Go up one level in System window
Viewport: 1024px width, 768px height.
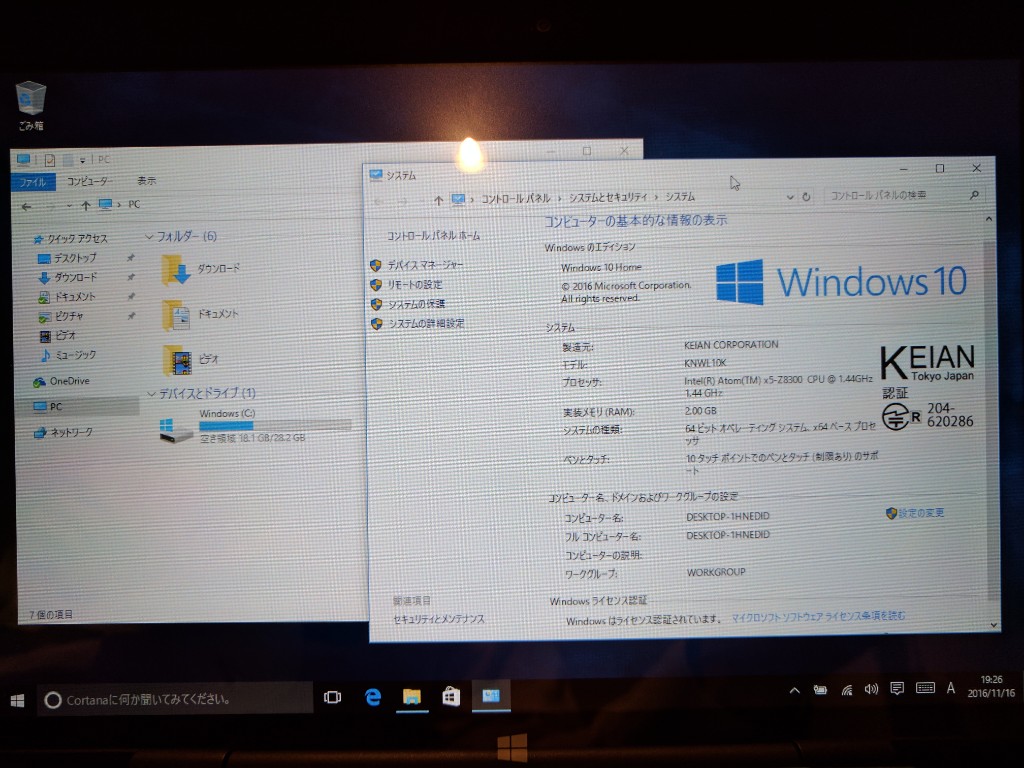point(438,200)
